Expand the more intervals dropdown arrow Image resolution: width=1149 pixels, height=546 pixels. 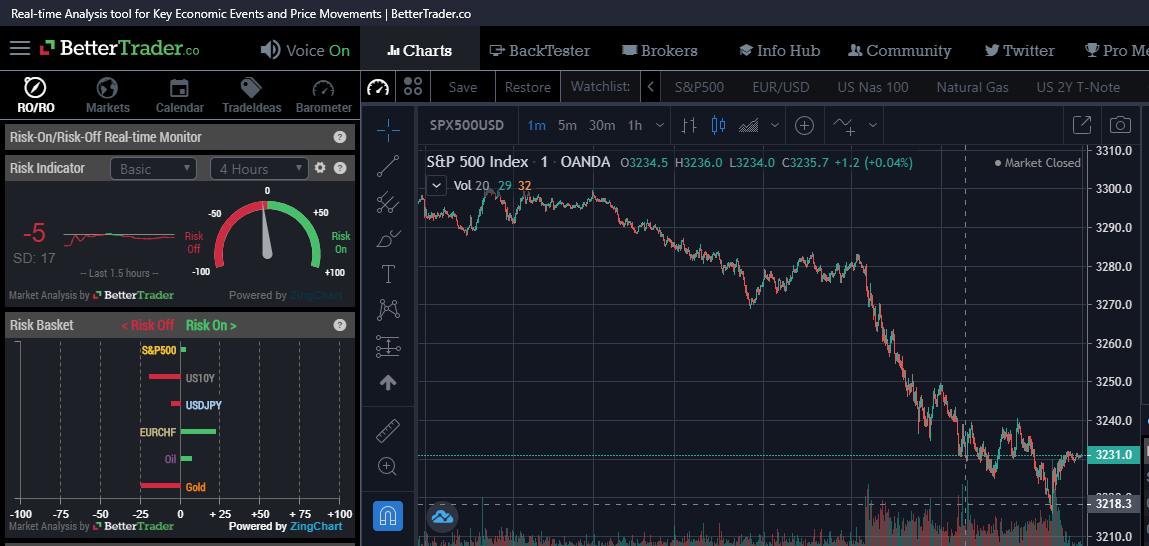[x=660, y=125]
